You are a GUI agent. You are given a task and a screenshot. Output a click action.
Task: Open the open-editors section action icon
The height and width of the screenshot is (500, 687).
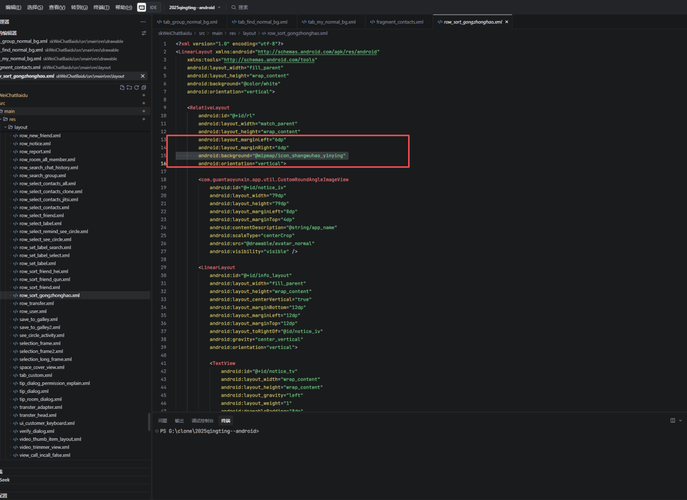(x=144, y=33)
